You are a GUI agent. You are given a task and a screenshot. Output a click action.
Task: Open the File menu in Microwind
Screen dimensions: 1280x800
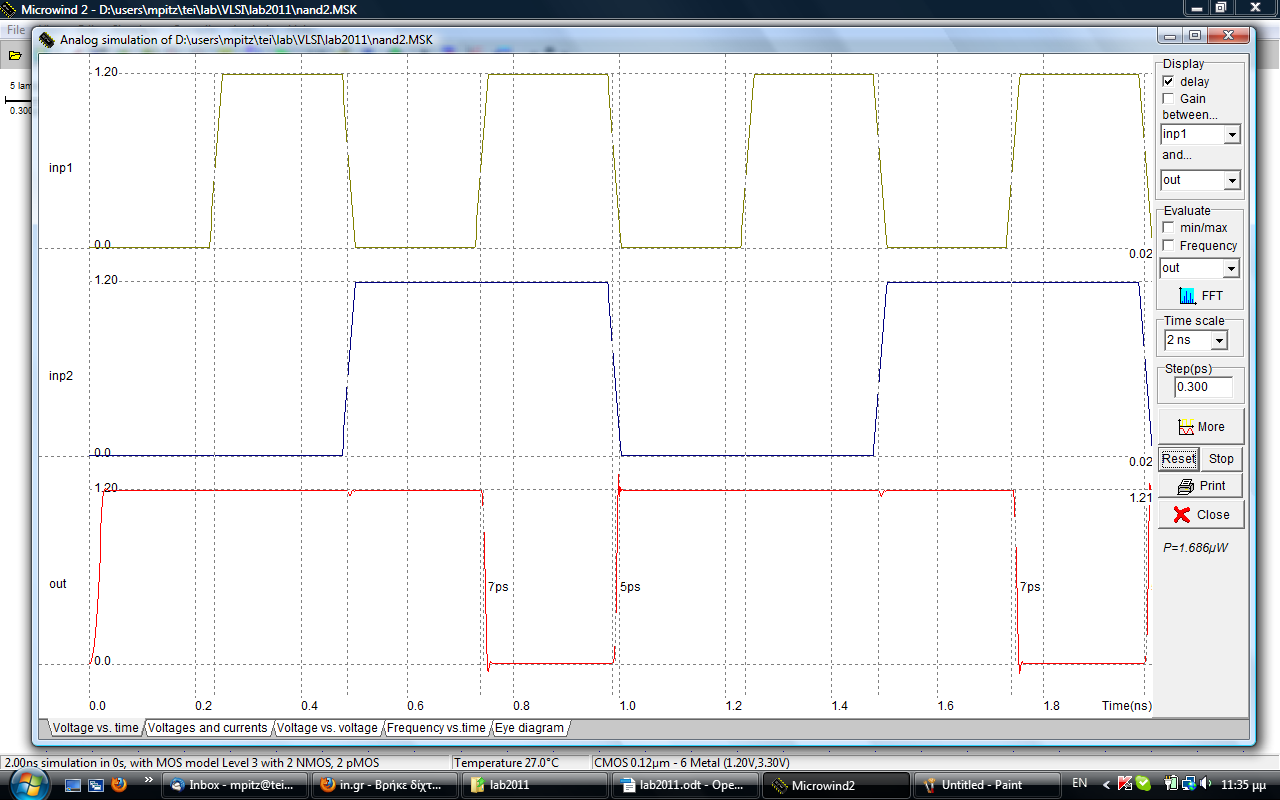16,29
